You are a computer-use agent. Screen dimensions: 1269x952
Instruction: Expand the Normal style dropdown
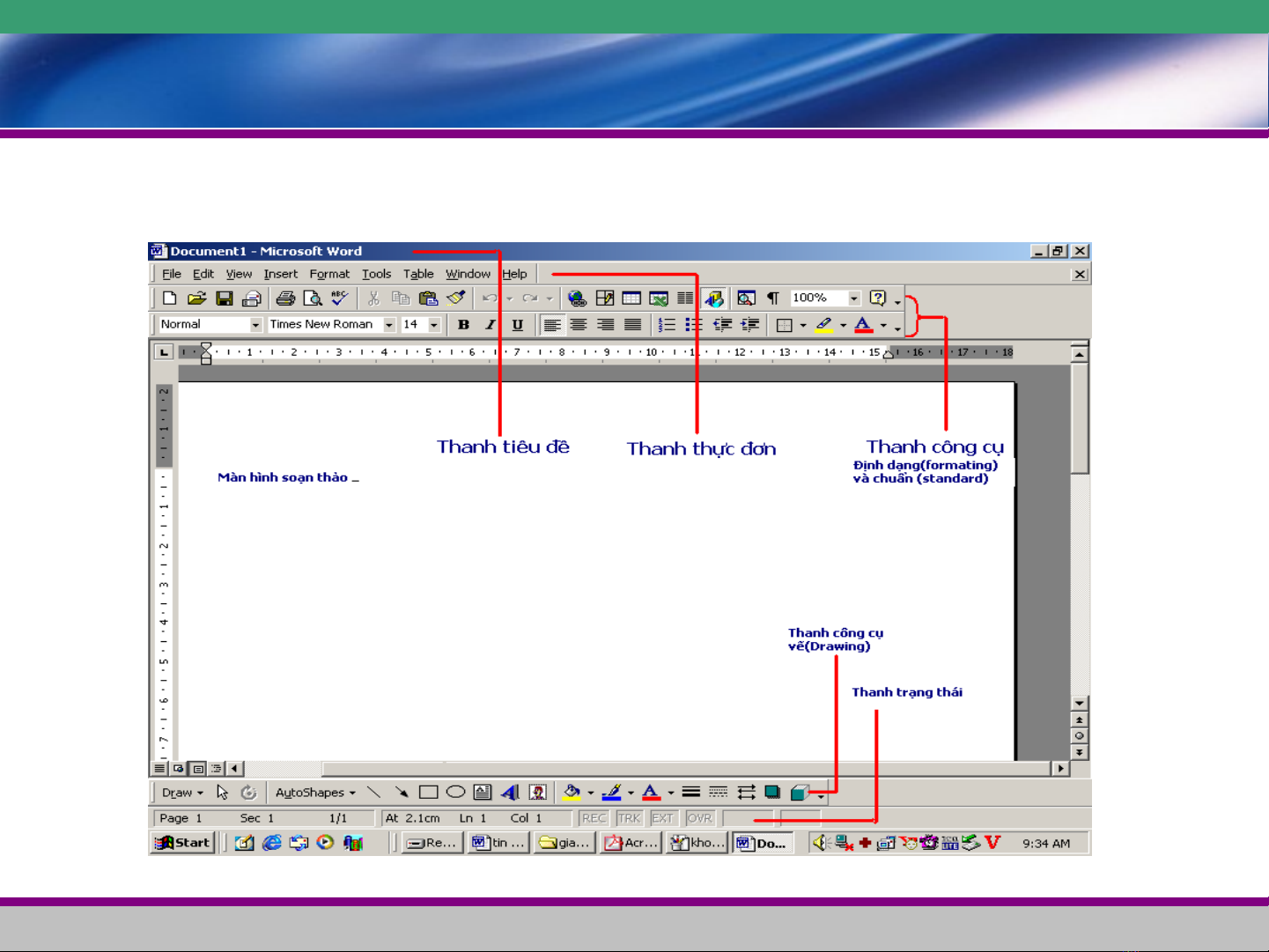[255, 325]
